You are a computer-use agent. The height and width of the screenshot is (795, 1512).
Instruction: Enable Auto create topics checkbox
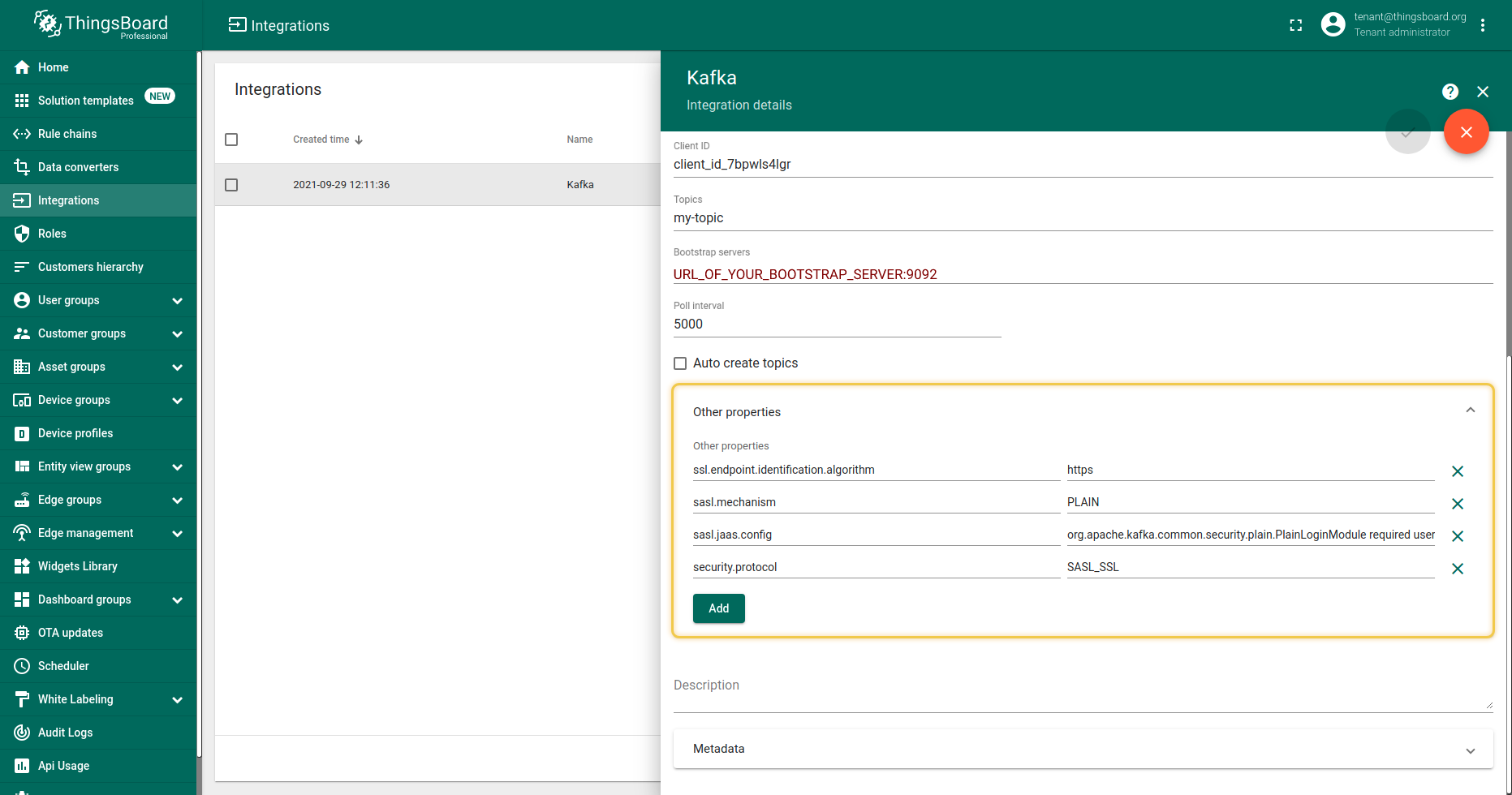[680, 363]
